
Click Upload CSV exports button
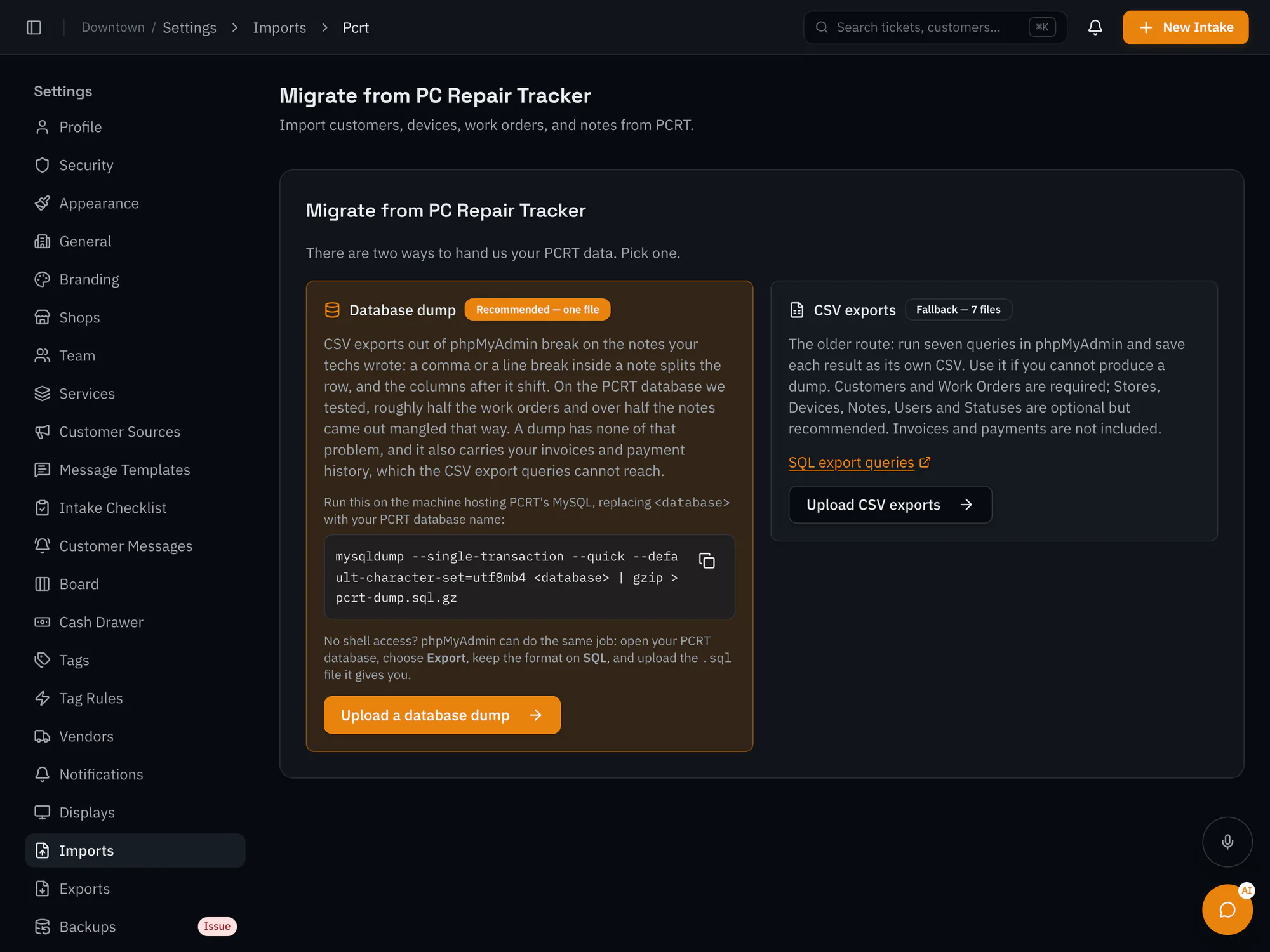[x=890, y=505]
